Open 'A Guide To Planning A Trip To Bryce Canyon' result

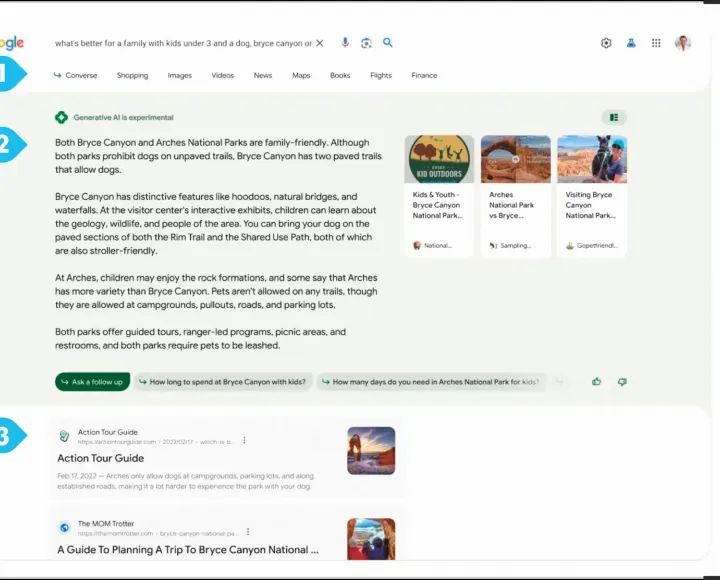188,550
